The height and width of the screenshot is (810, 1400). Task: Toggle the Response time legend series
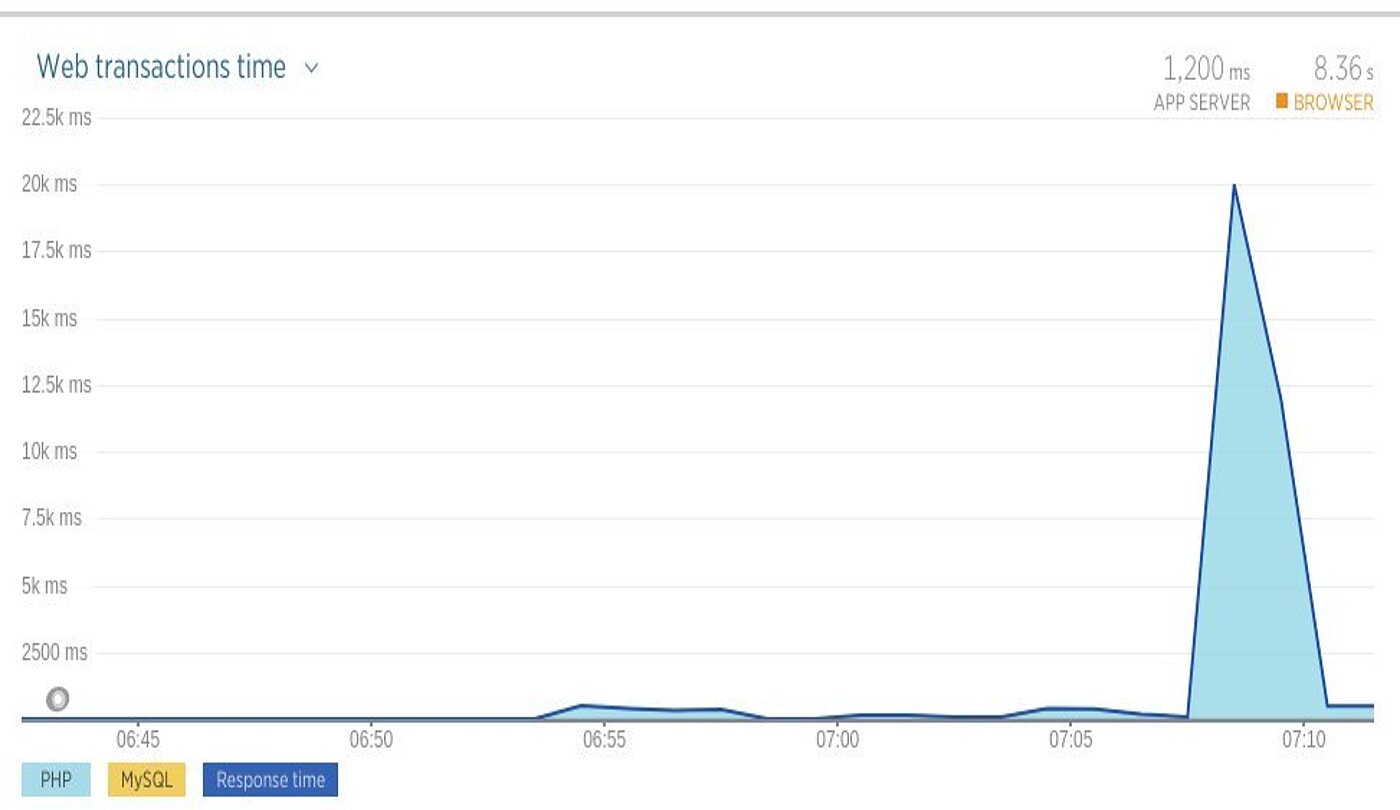coord(270,780)
